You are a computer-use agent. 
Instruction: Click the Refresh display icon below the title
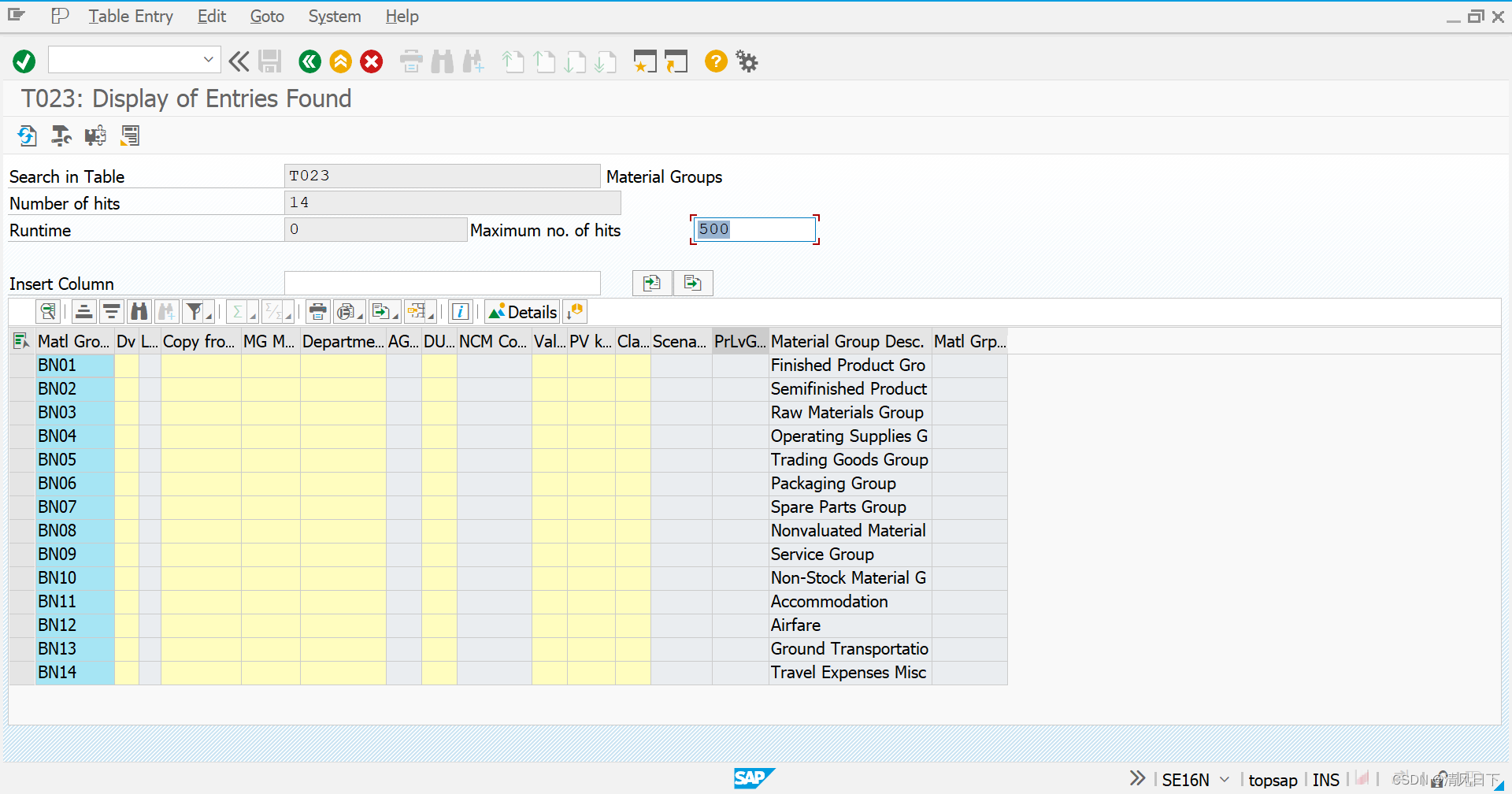pyautogui.click(x=27, y=135)
